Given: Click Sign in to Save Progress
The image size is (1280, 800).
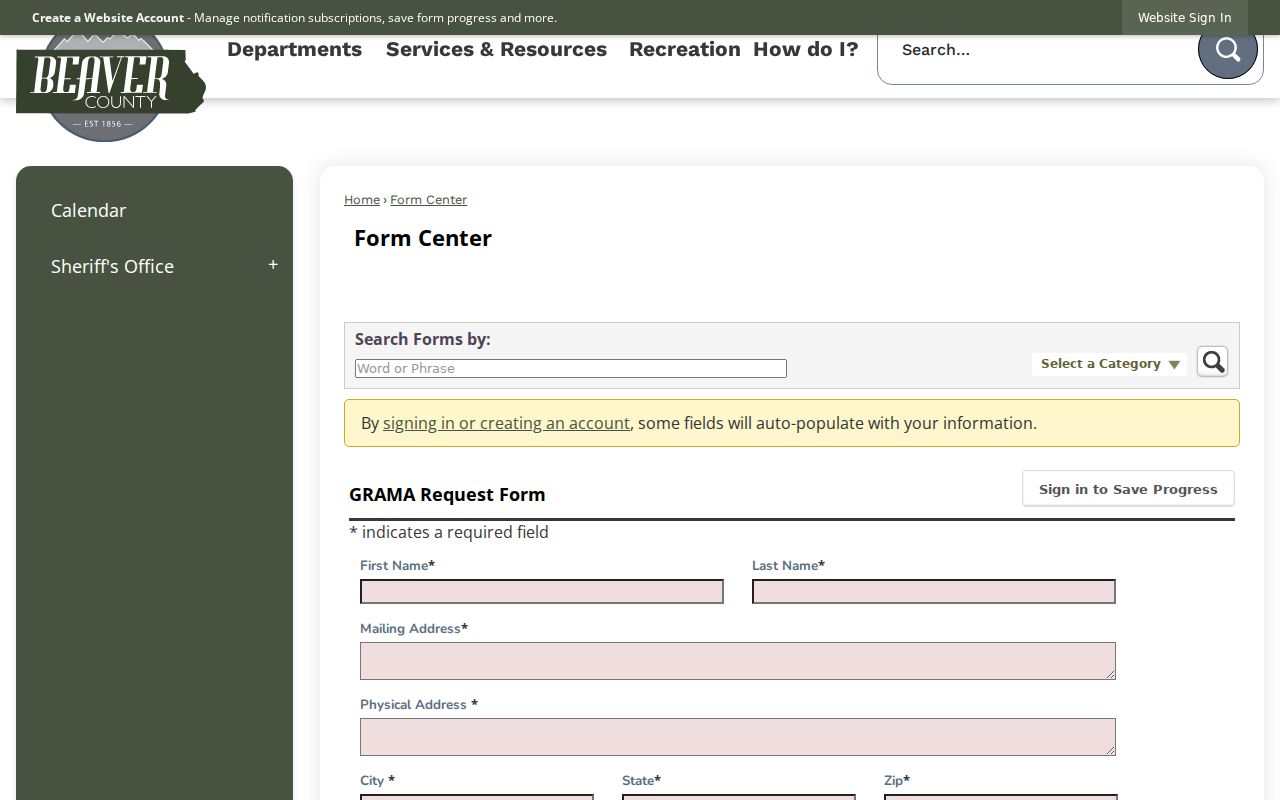Looking at the screenshot, I should 1128,489.
